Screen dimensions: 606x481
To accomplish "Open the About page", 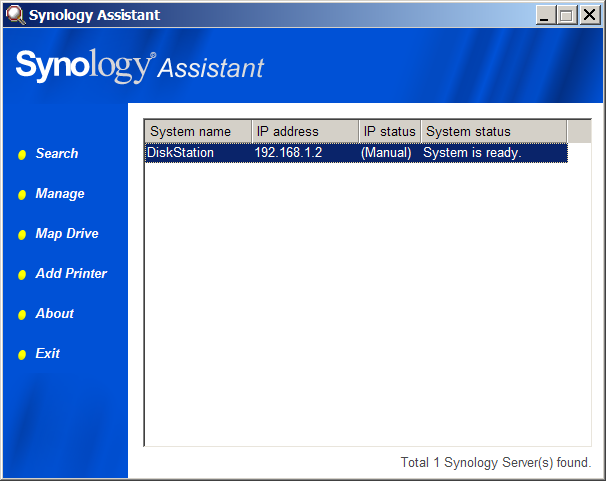I will pyautogui.click(x=54, y=313).
